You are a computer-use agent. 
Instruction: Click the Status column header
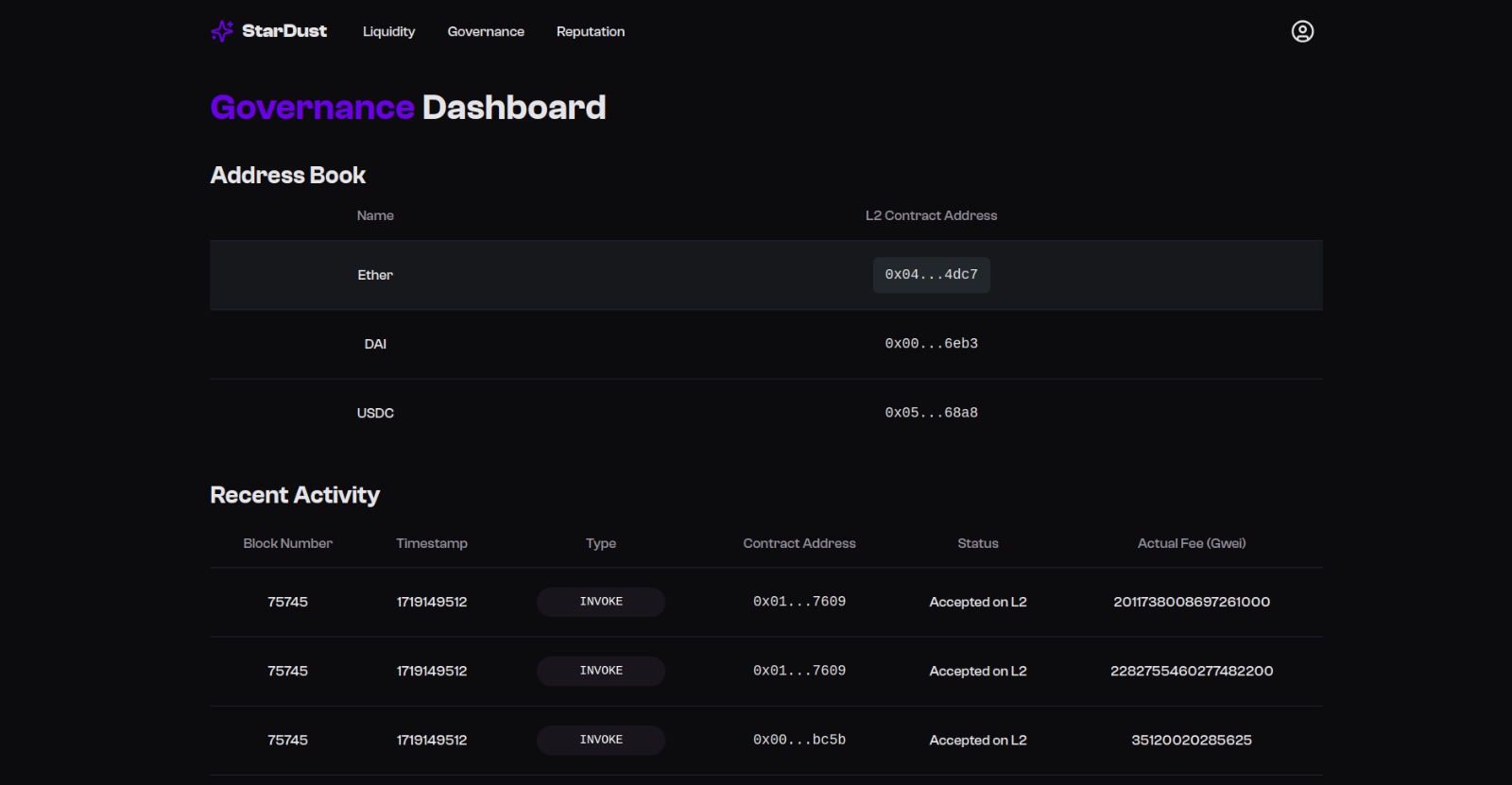978,543
